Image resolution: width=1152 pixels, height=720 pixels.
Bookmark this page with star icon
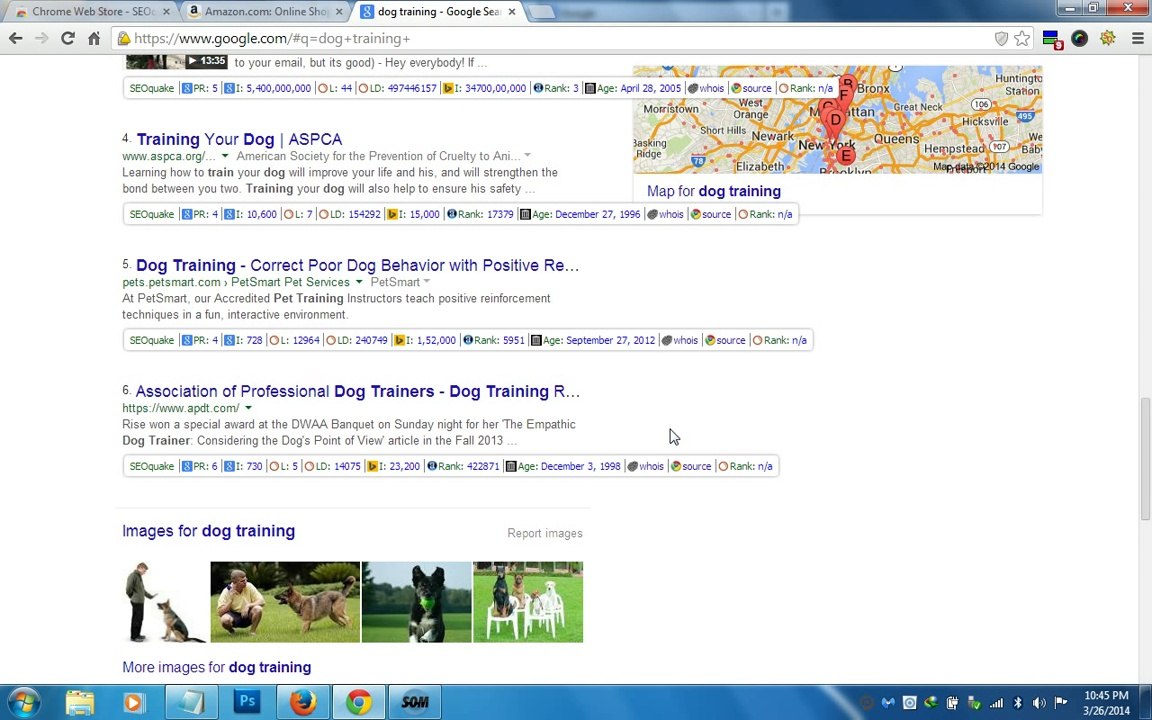[x=1022, y=38]
